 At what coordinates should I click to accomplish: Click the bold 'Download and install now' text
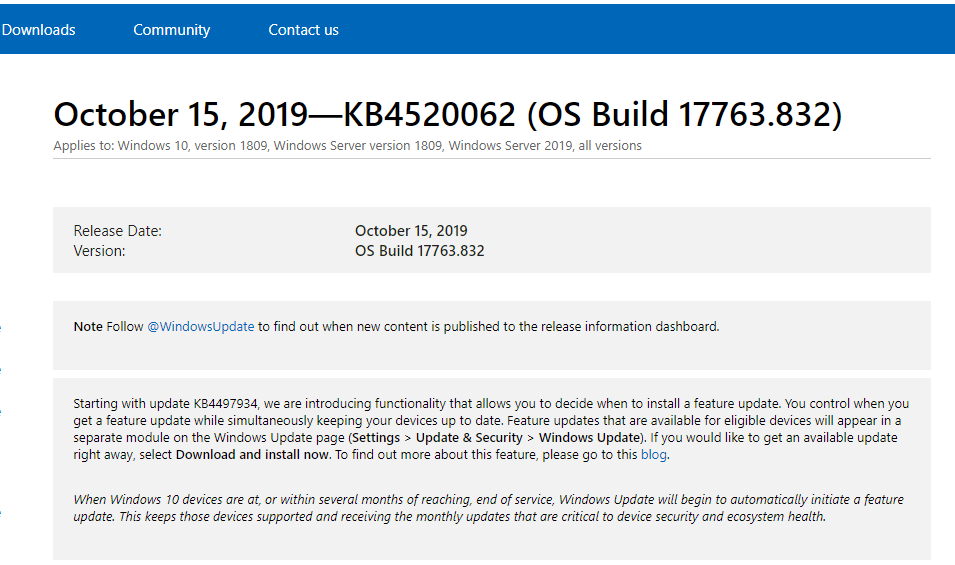pyautogui.click(x=252, y=454)
